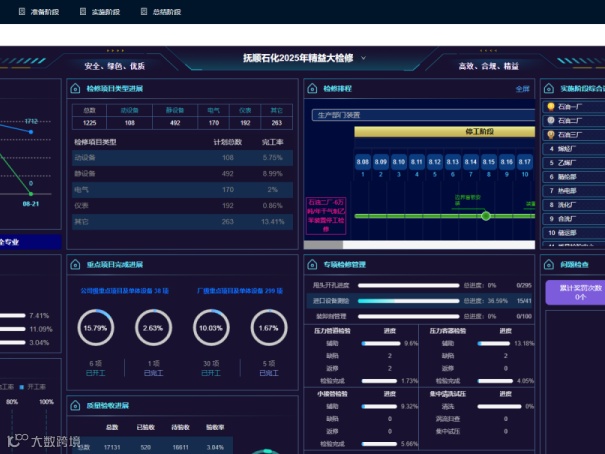This screenshot has height=454, width=605.
Task: Select the row with 8.99% completion rate
Action: pos(182,174)
